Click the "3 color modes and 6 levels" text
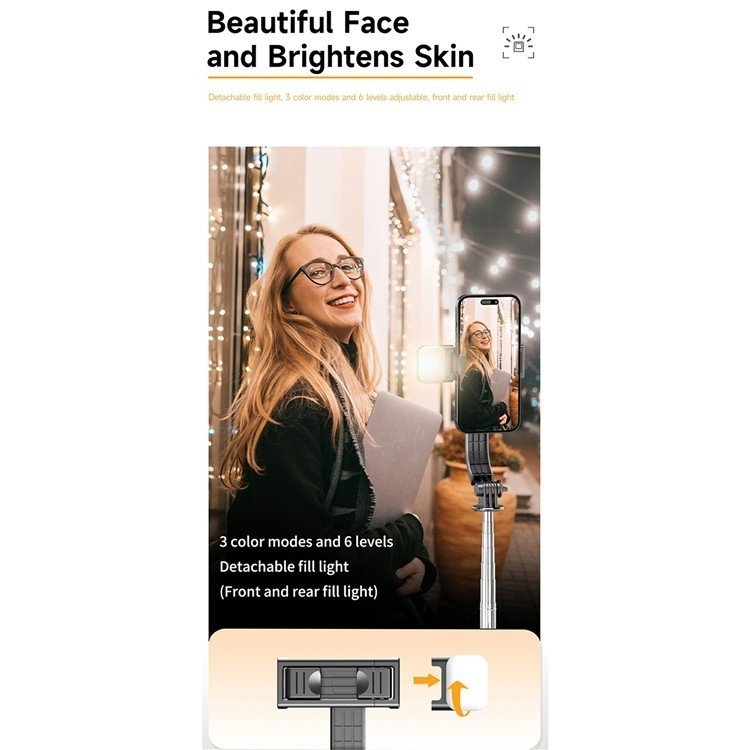Image resolution: width=750 pixels, height=750 pixels. [306, 541]
